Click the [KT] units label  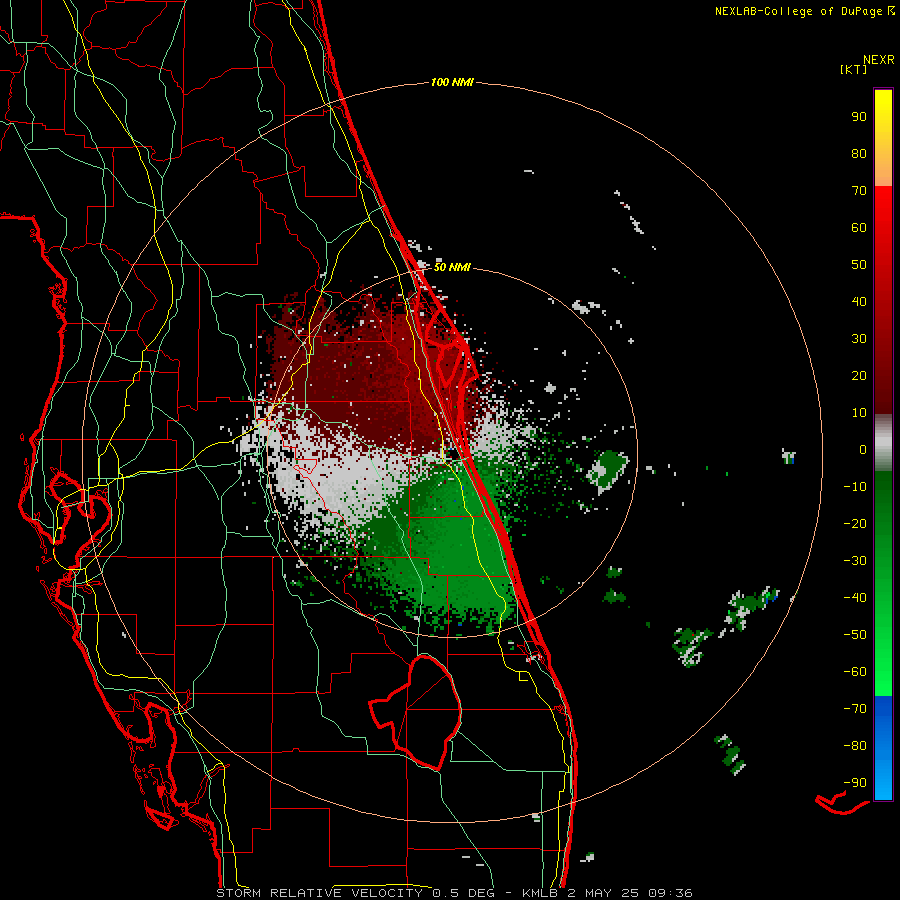pyautogui.click(x=854, y=69)
